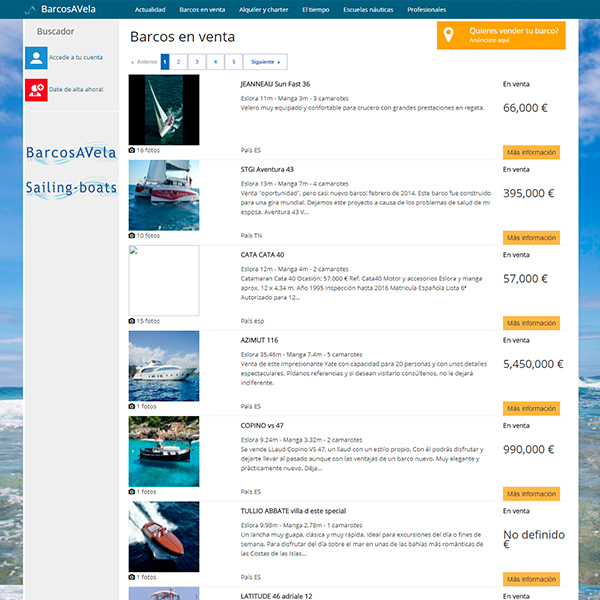This screenshot has height=600, width=600.
Task: Click the Quieres vender tu barco? banner
Action: 501,35
